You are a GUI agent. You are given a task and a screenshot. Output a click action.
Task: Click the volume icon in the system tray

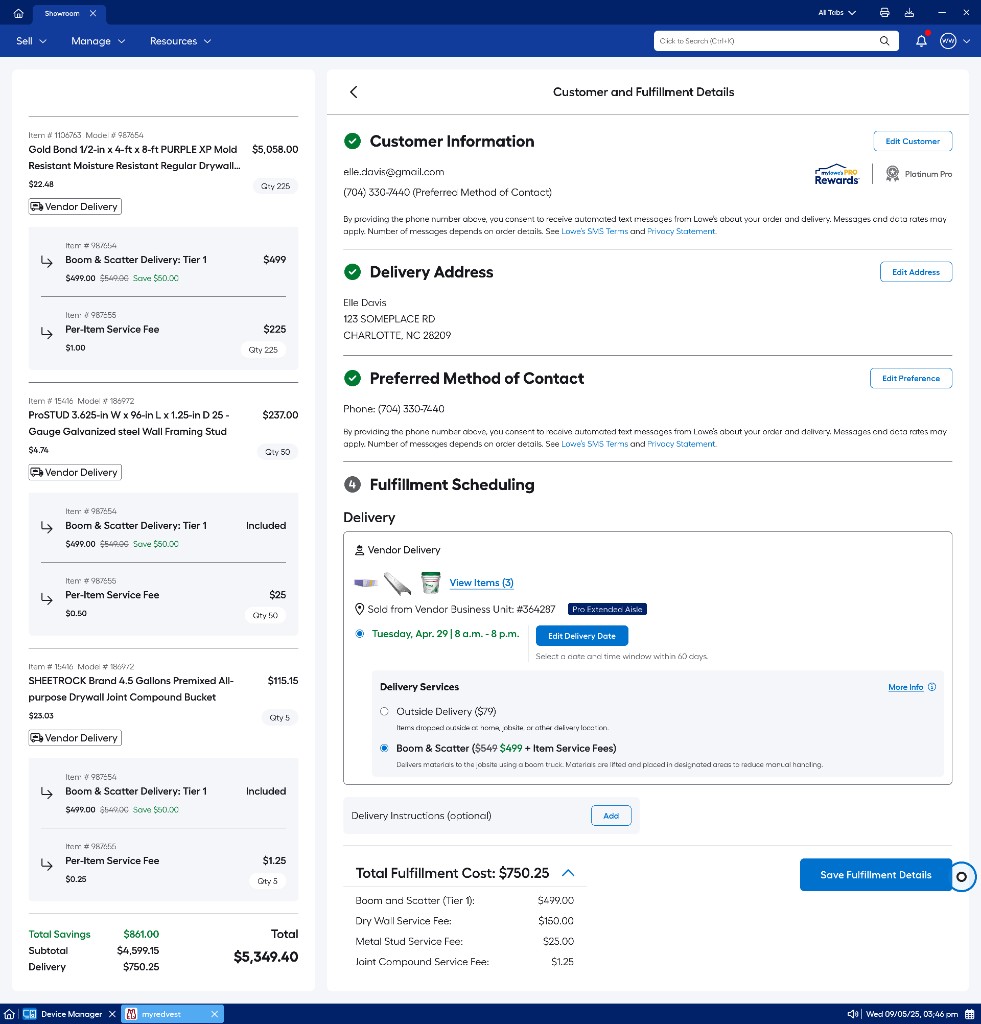[x=852, y=1014]
